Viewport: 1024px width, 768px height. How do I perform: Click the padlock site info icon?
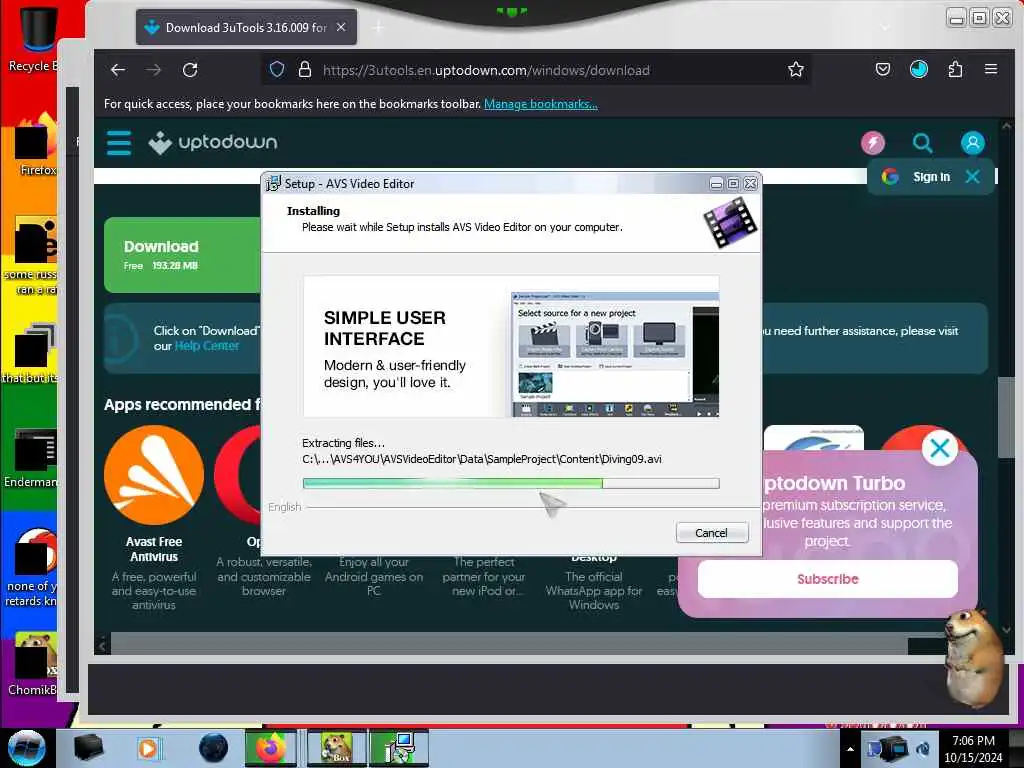(x=304, y=69)
